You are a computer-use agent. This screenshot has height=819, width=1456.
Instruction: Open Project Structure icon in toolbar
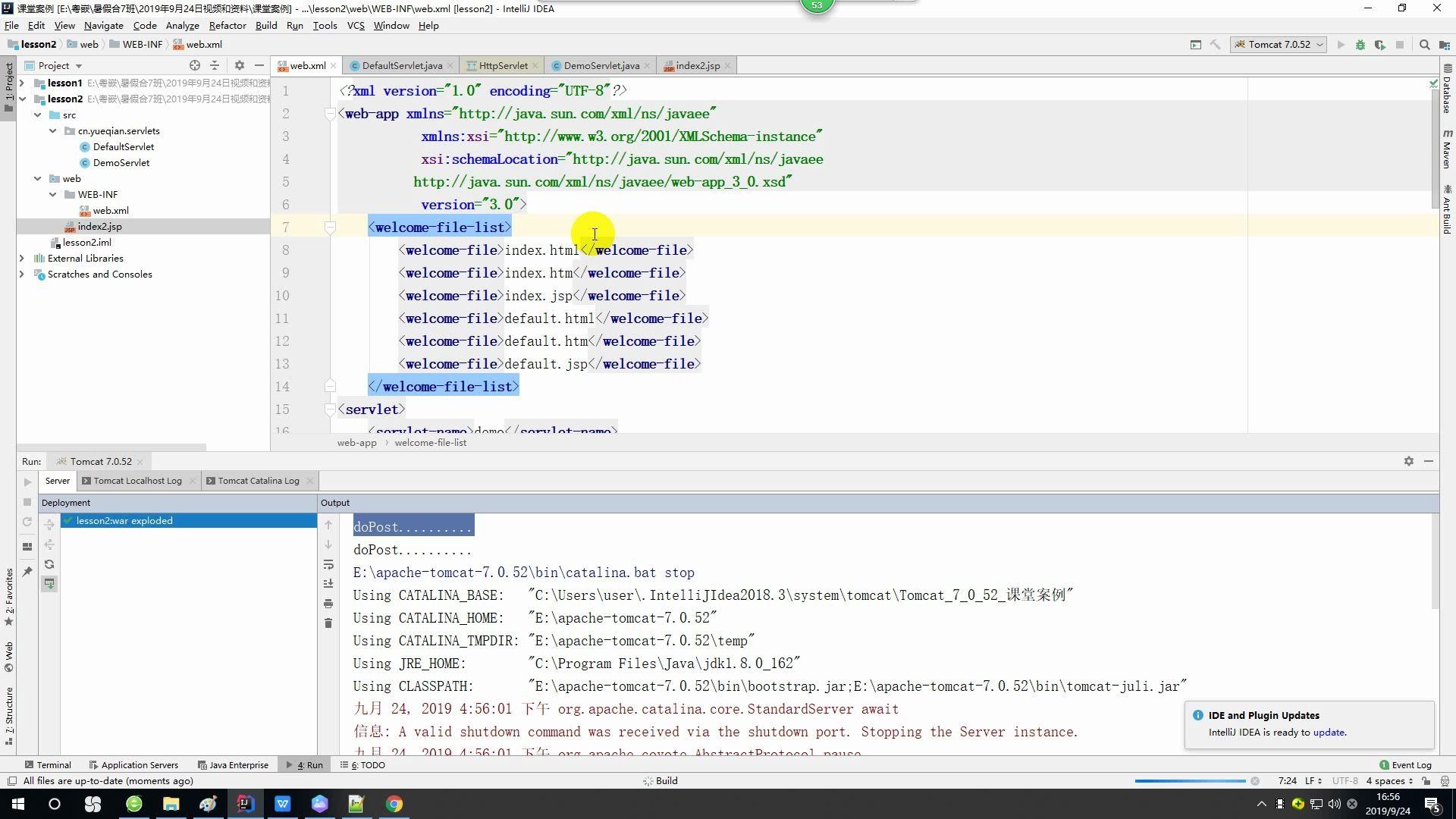coord(1445,45)
